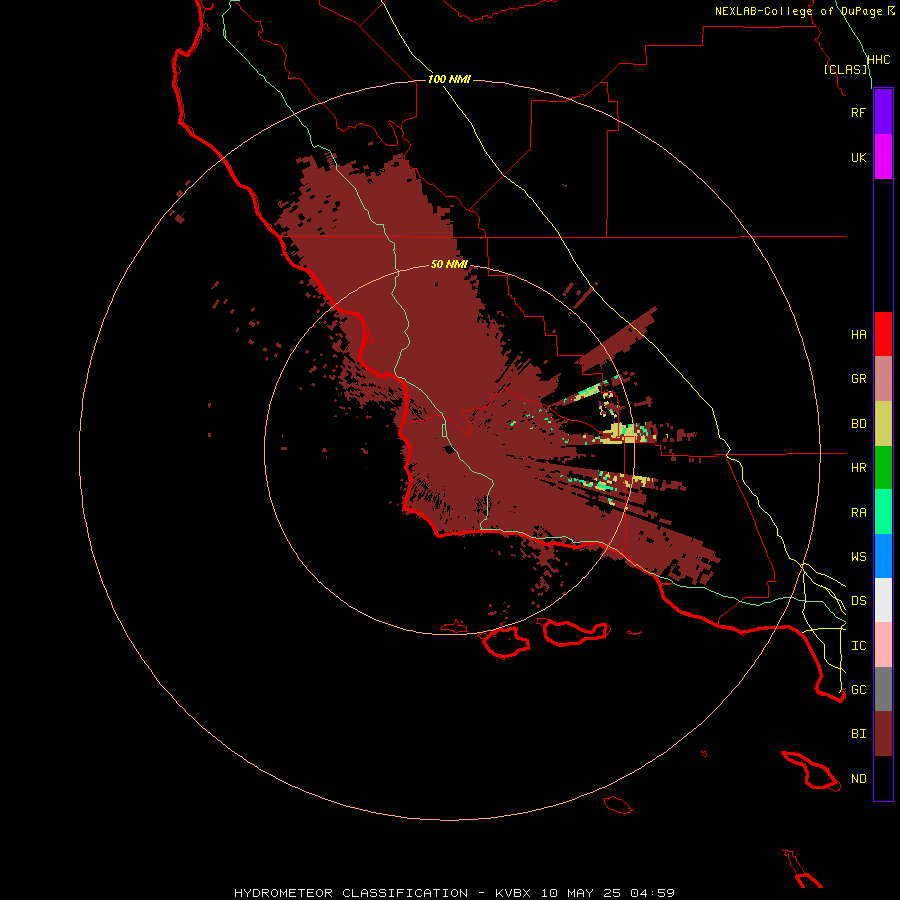Click the GC legend label

[858, 690]
